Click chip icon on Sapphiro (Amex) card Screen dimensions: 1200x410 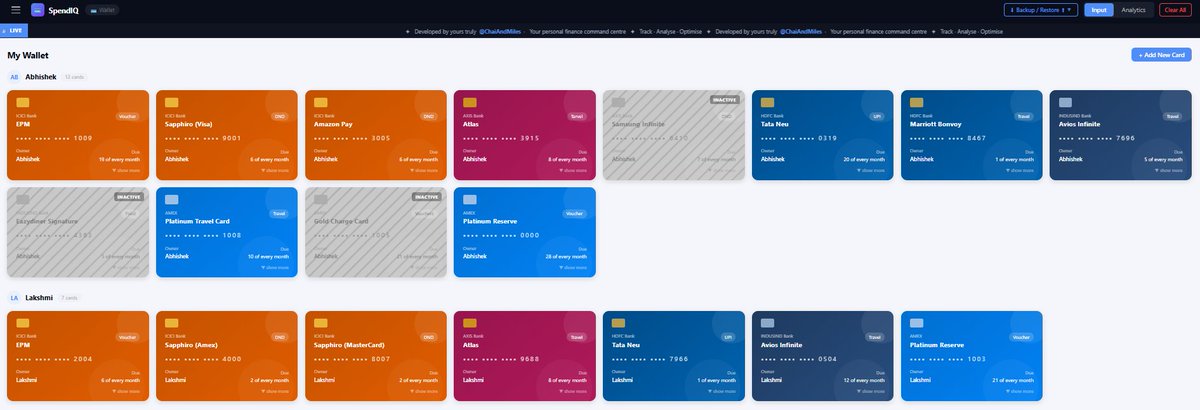point(171,324)
